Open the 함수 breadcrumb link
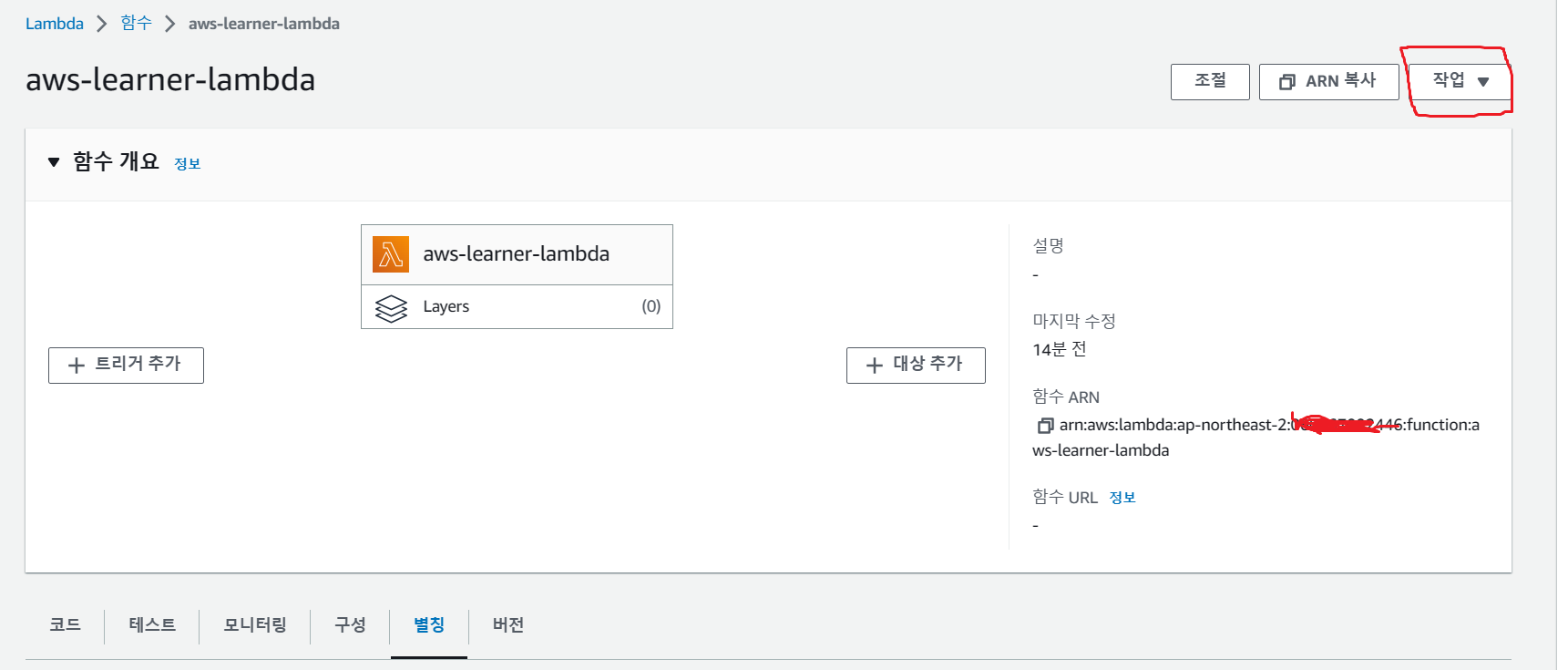Image resolution: width=1568 pixels, height=670 pixels. [x=136, y=24]
